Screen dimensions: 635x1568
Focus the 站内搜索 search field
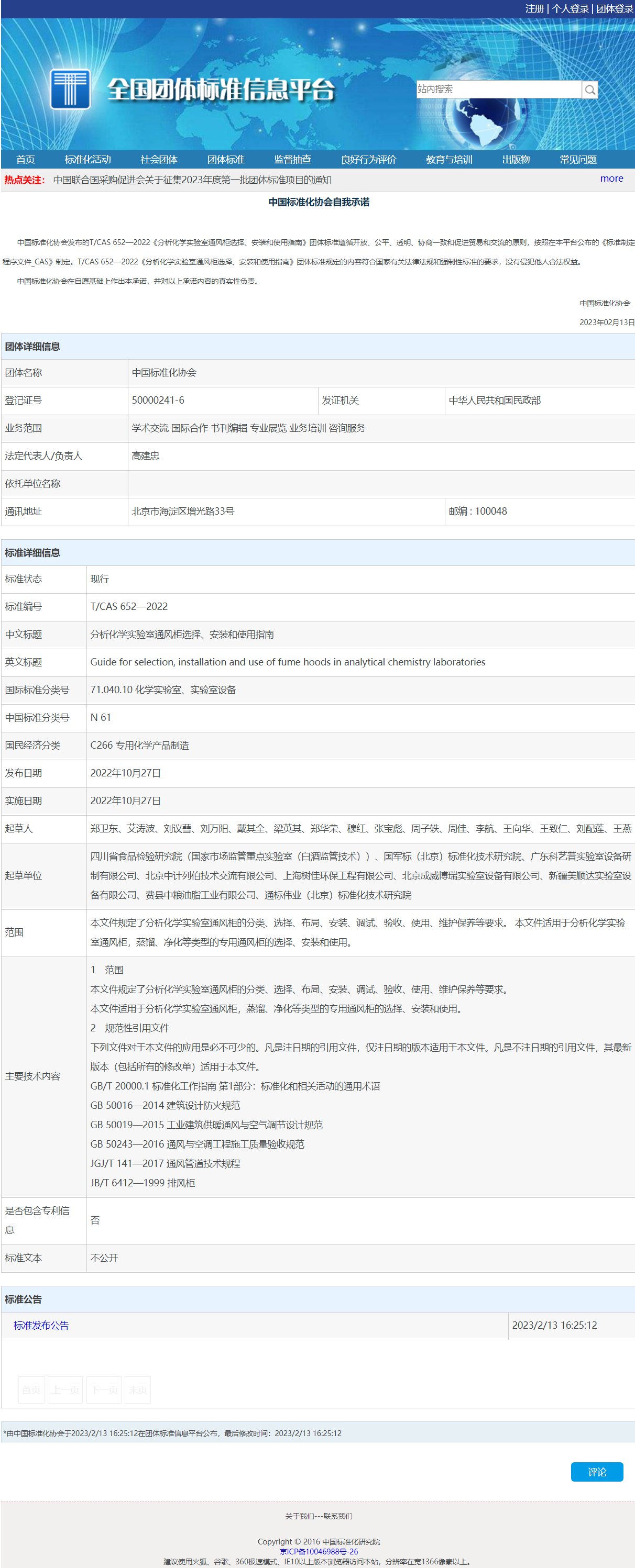coord(498,89)
